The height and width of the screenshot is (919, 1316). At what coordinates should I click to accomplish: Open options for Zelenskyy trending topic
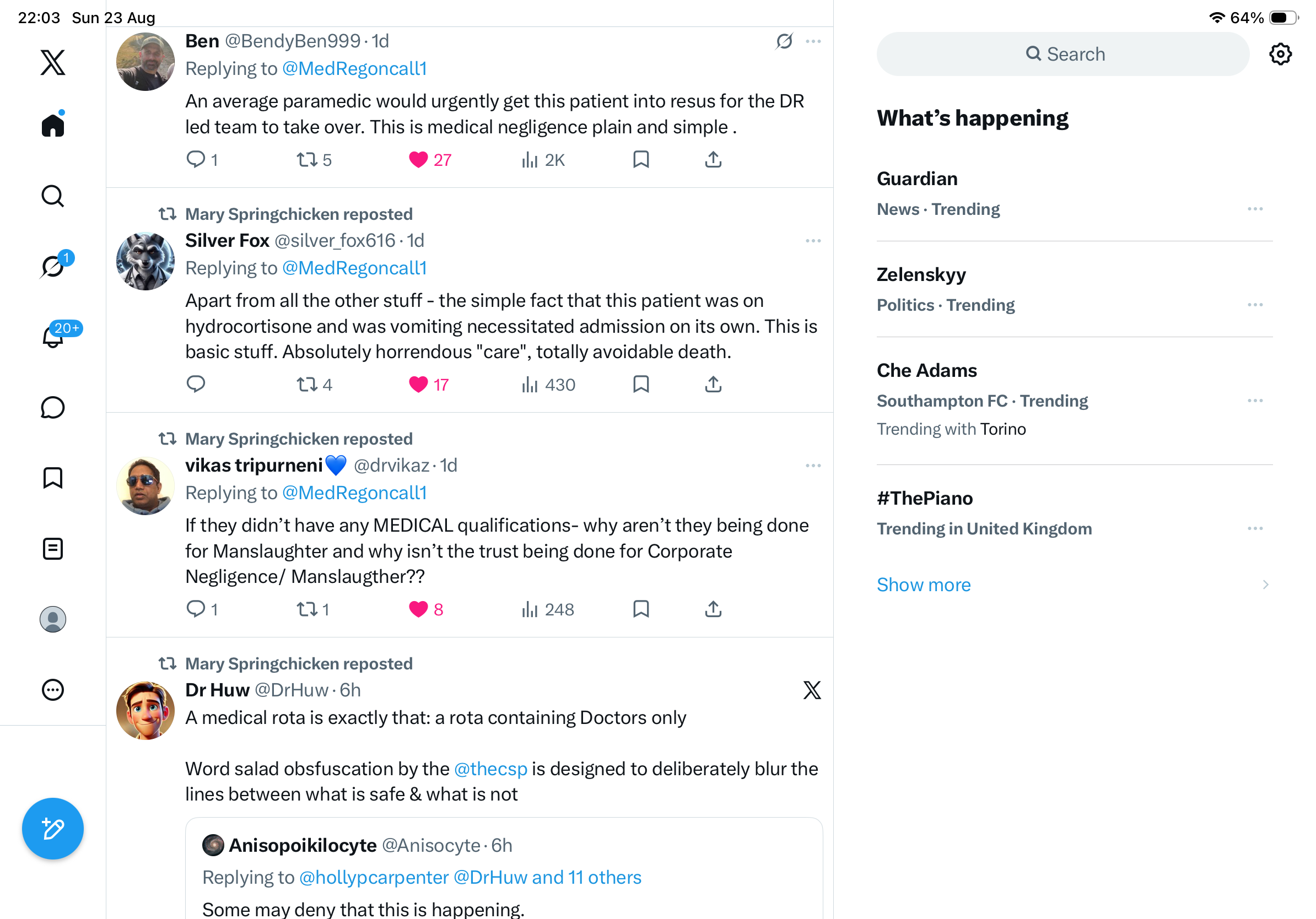pos(1255,304)
